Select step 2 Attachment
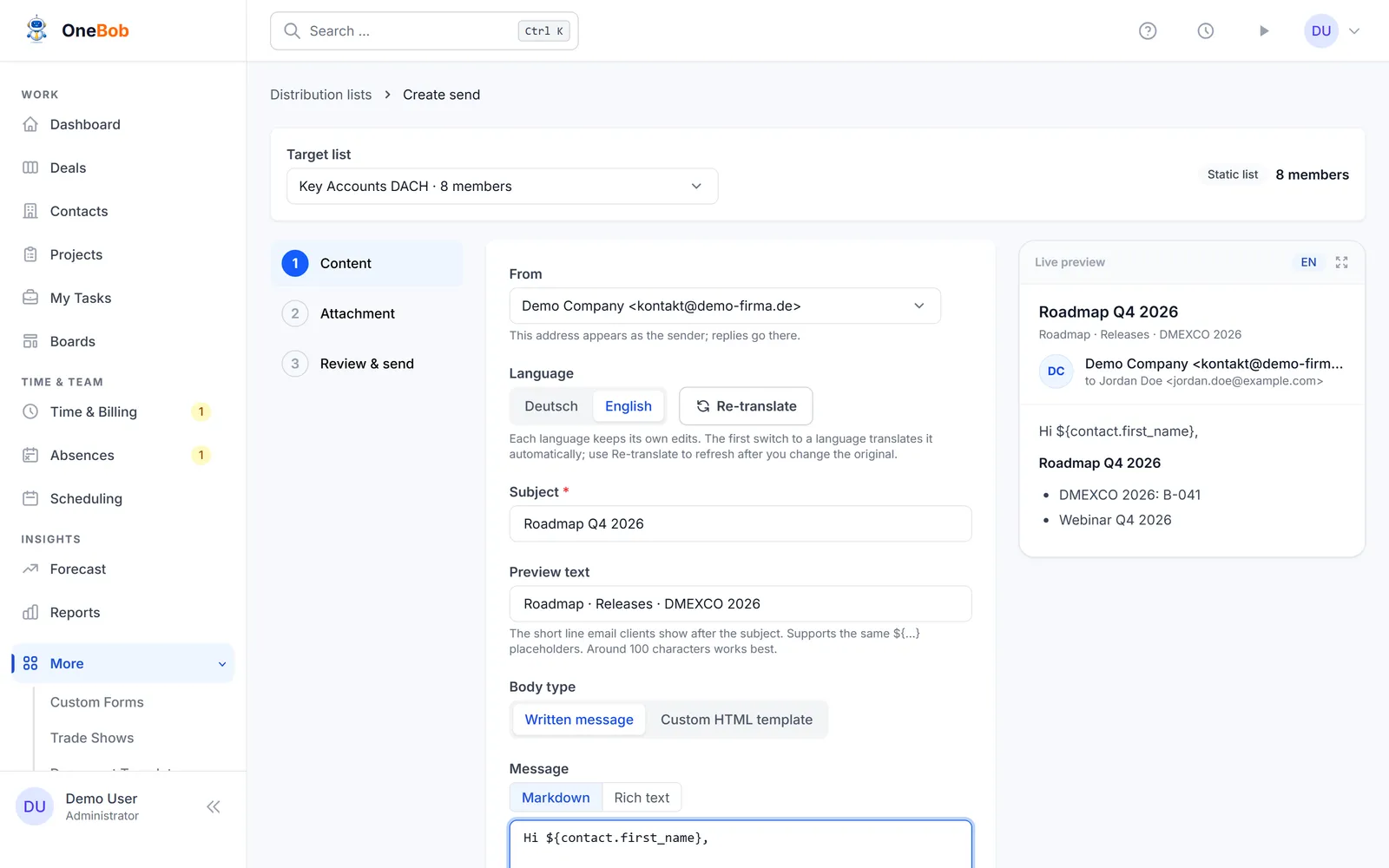 point(367,313)
